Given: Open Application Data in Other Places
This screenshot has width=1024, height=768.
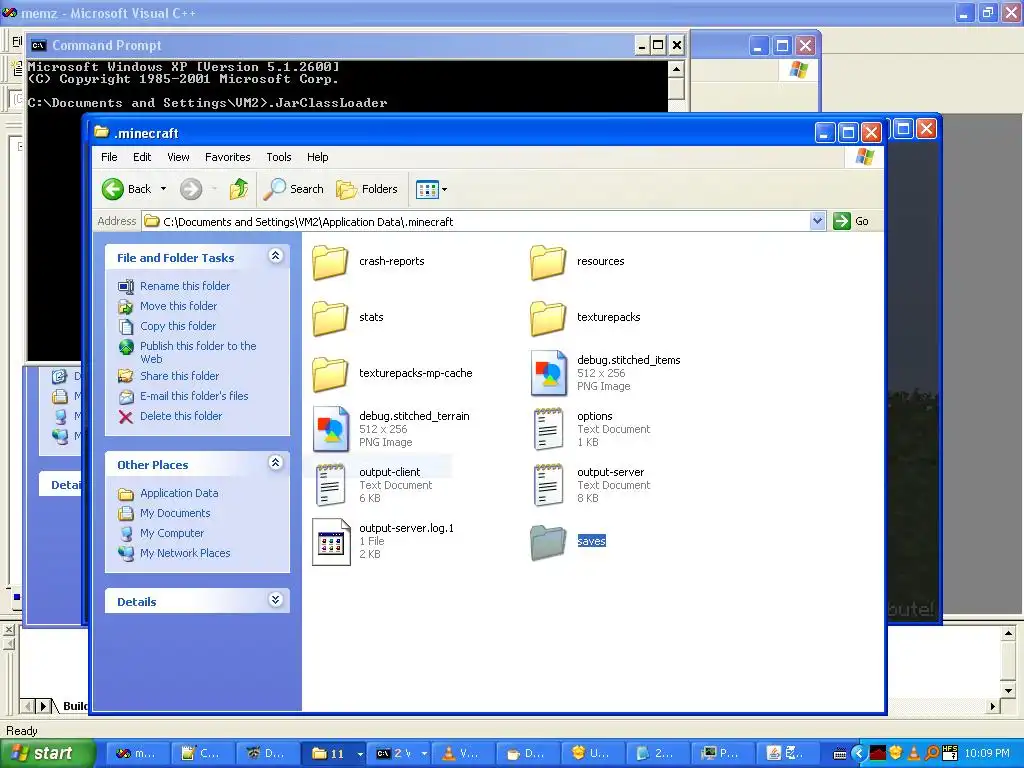Looking at the screenshot, I should [x=179, y=494].
